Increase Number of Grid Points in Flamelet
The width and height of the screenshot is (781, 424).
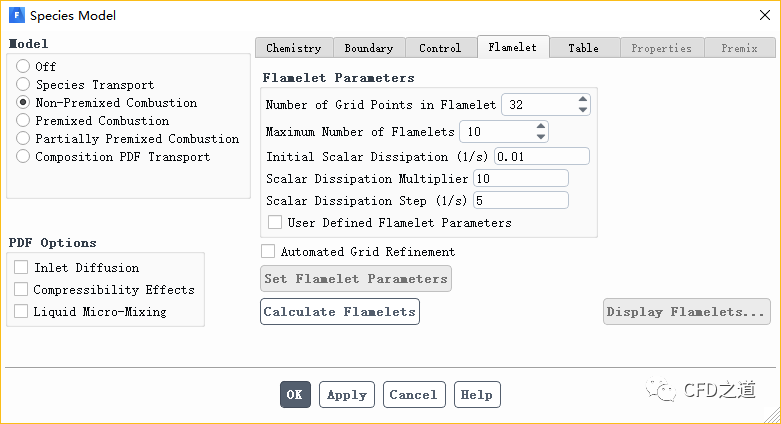[x=583, y=99]
